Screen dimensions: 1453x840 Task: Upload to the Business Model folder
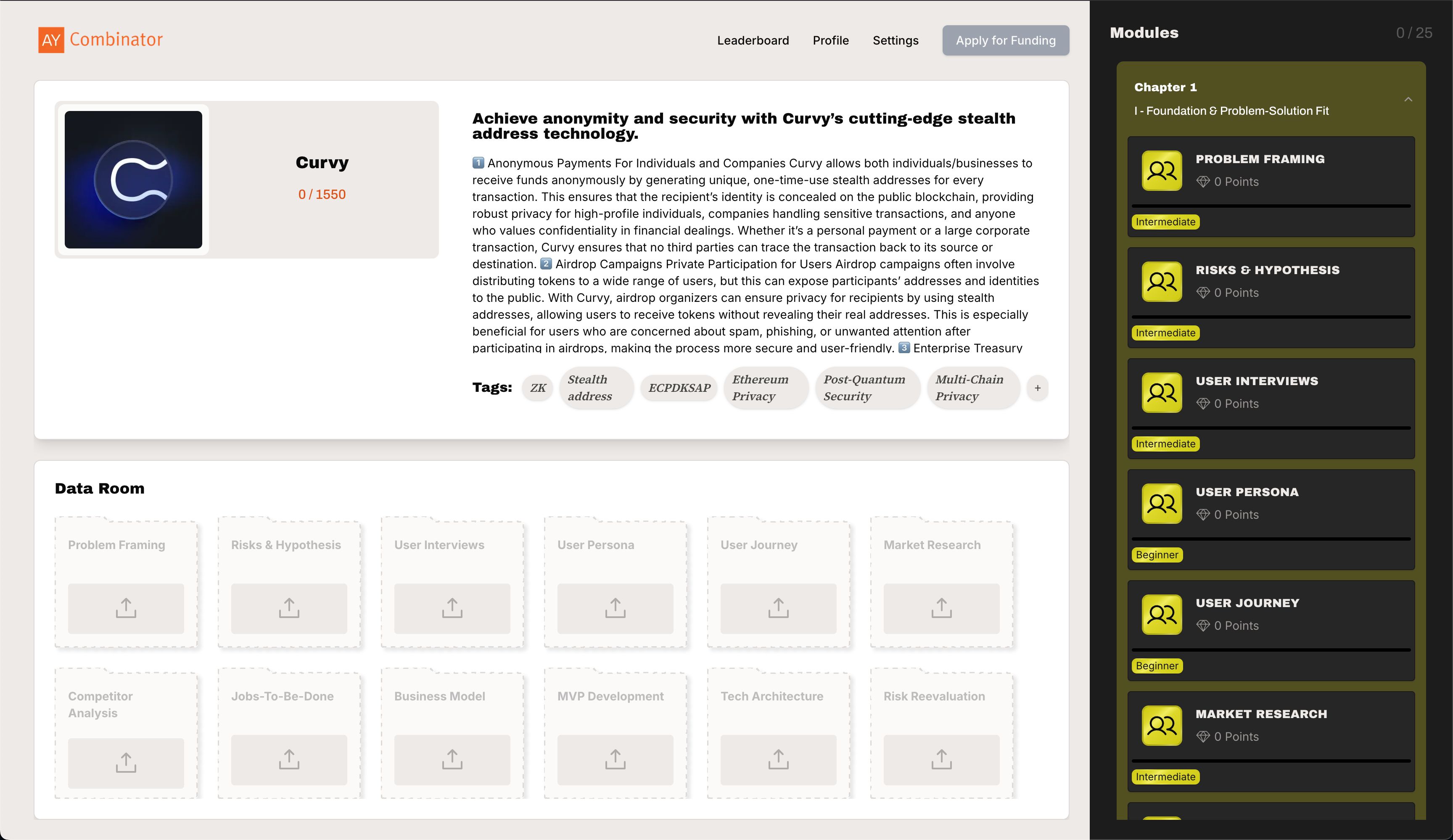[452, 760]
